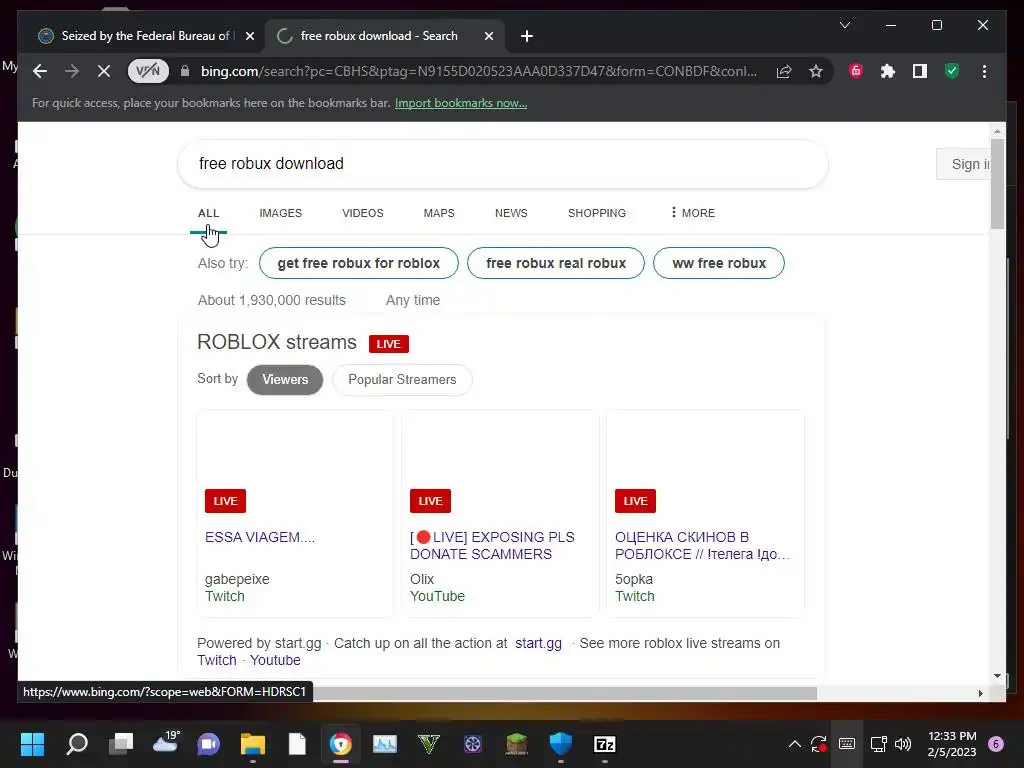
Task: Open the 'ESSA VIAGEM....' stream link
Action: click(260, 537)
